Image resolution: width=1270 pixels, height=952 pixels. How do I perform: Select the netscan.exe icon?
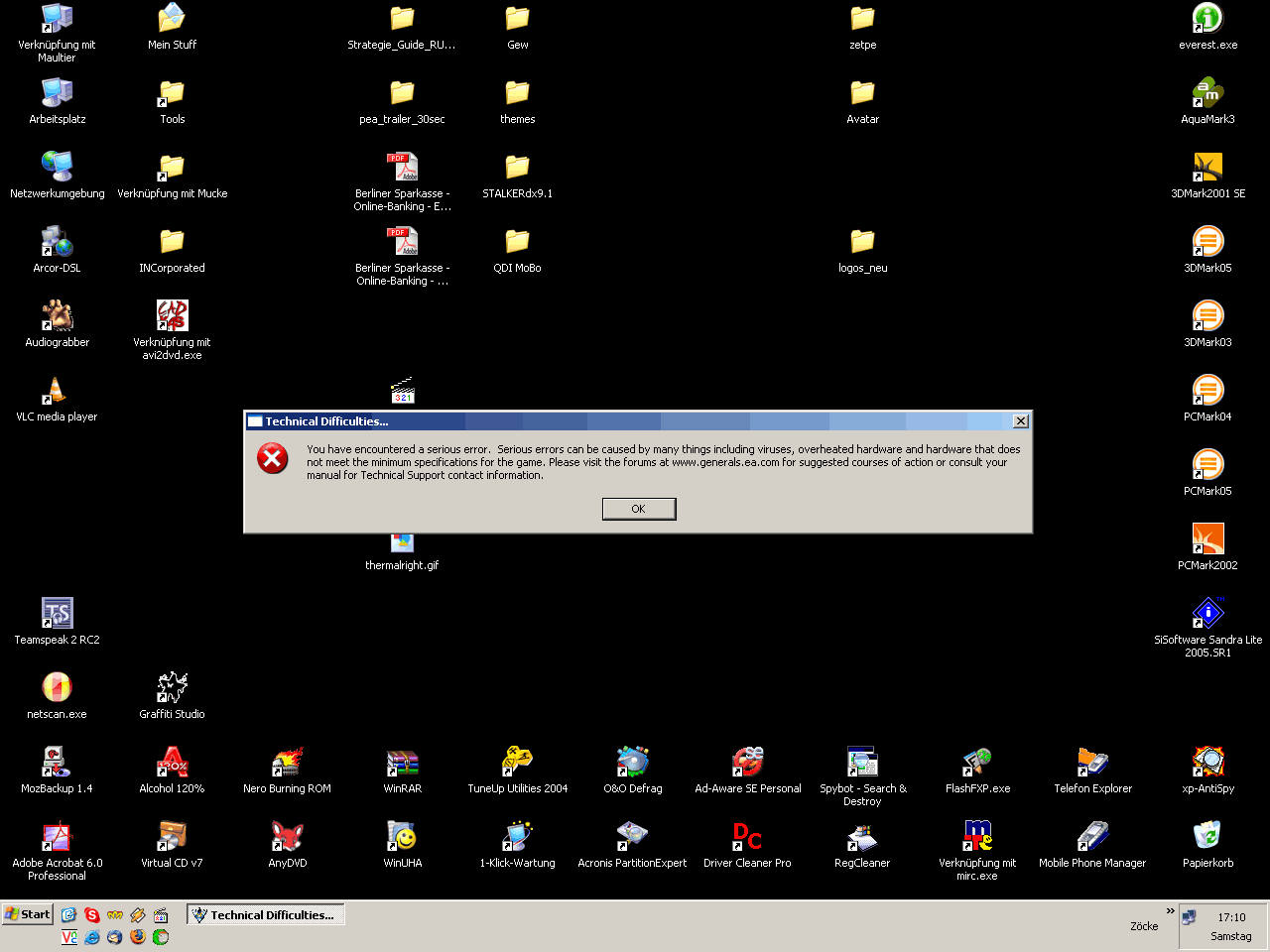(57, 696)
